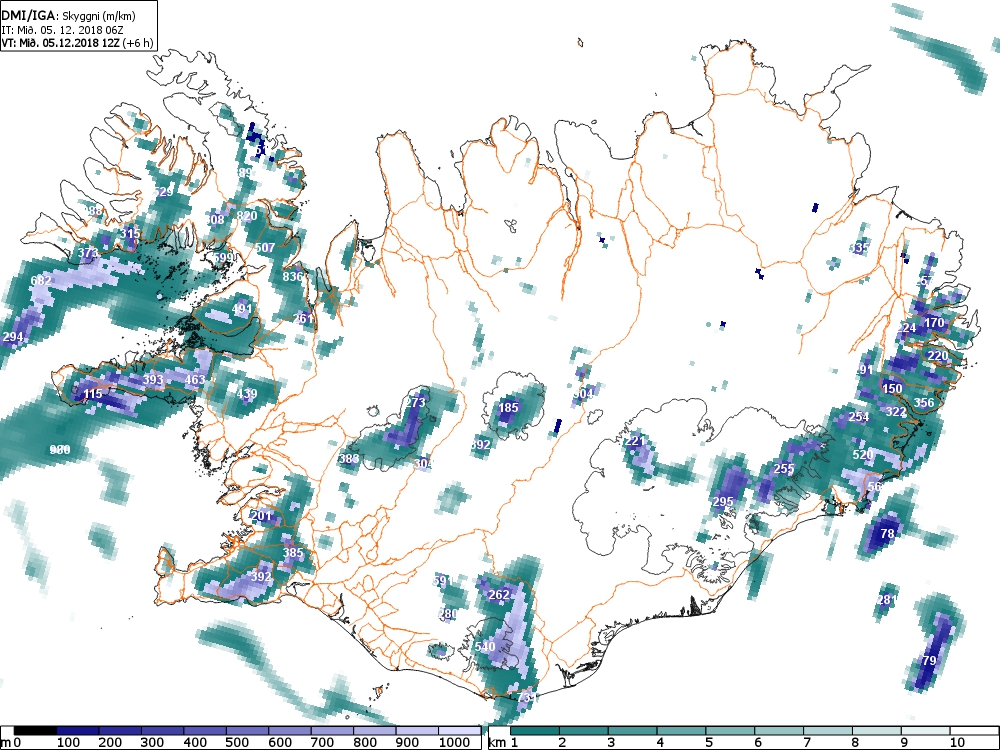The image size is (1000, 750).
Task: Click the 315 visibility value
Action: click(x=130, y=233)
